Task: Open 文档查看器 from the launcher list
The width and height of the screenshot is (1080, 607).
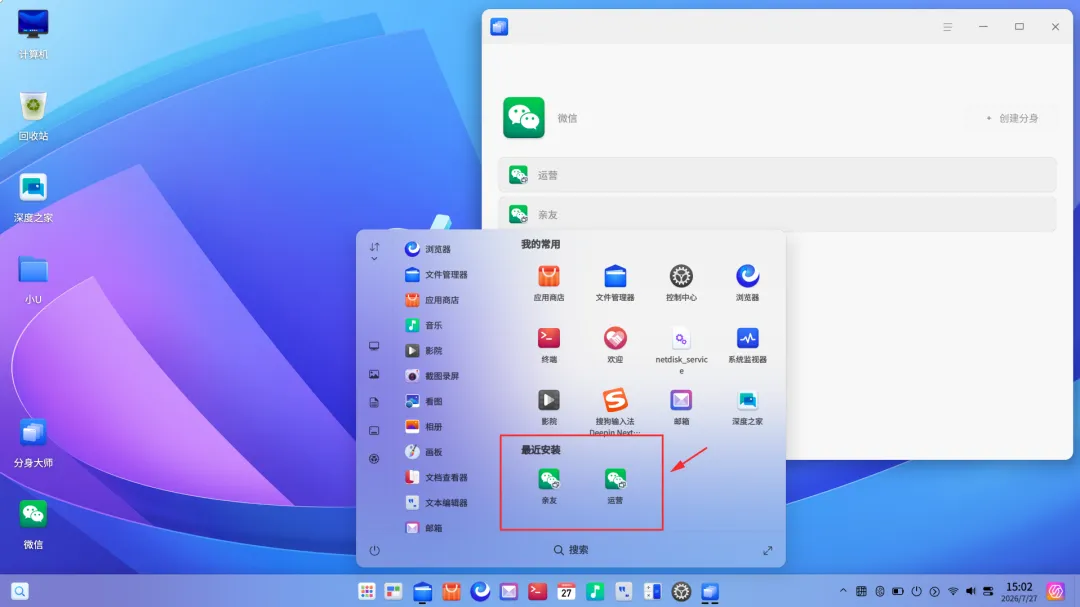Action: coord(437,477)
